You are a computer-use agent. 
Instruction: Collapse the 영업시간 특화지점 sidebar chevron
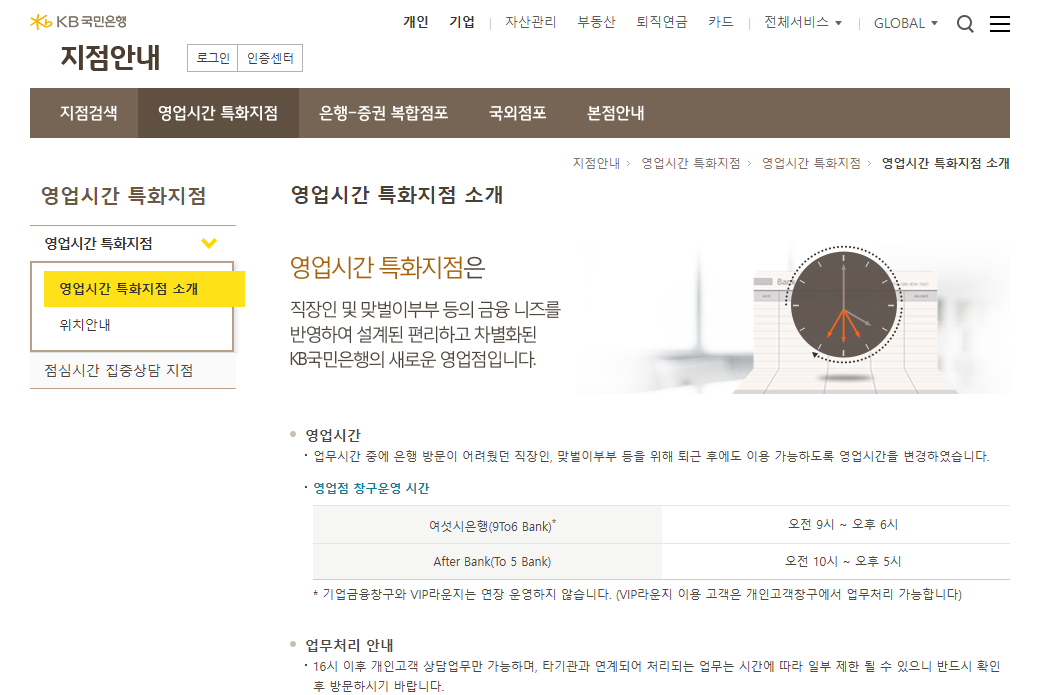point(209,243)
